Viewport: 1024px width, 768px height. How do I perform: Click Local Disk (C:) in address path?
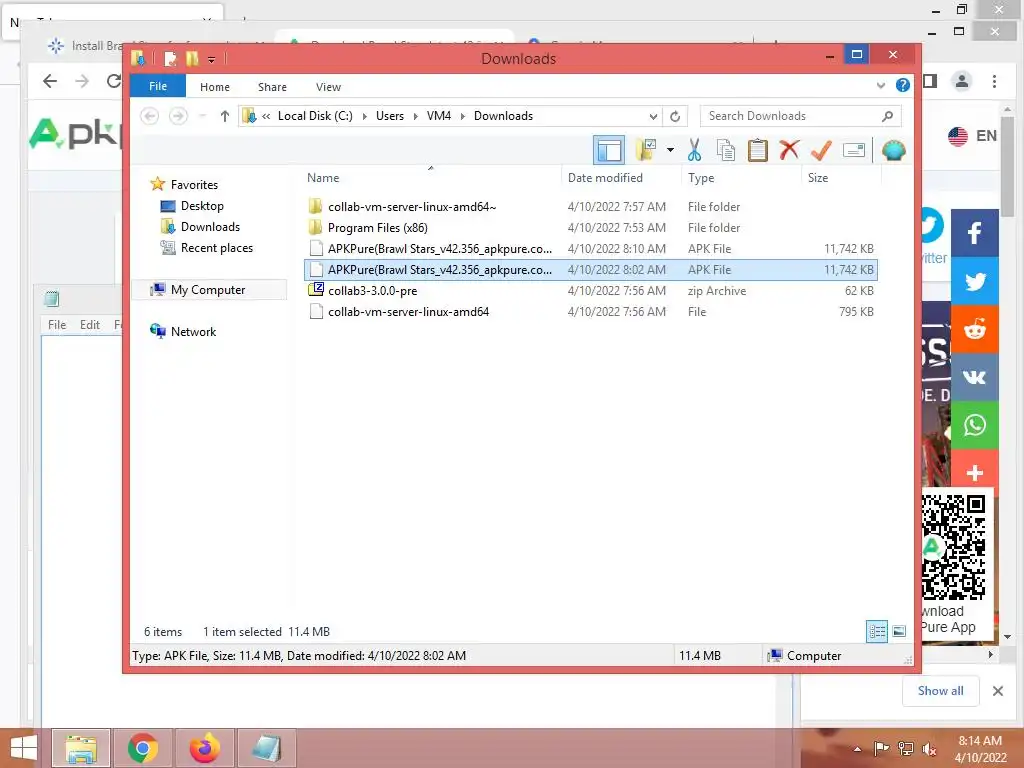(315, 116)
